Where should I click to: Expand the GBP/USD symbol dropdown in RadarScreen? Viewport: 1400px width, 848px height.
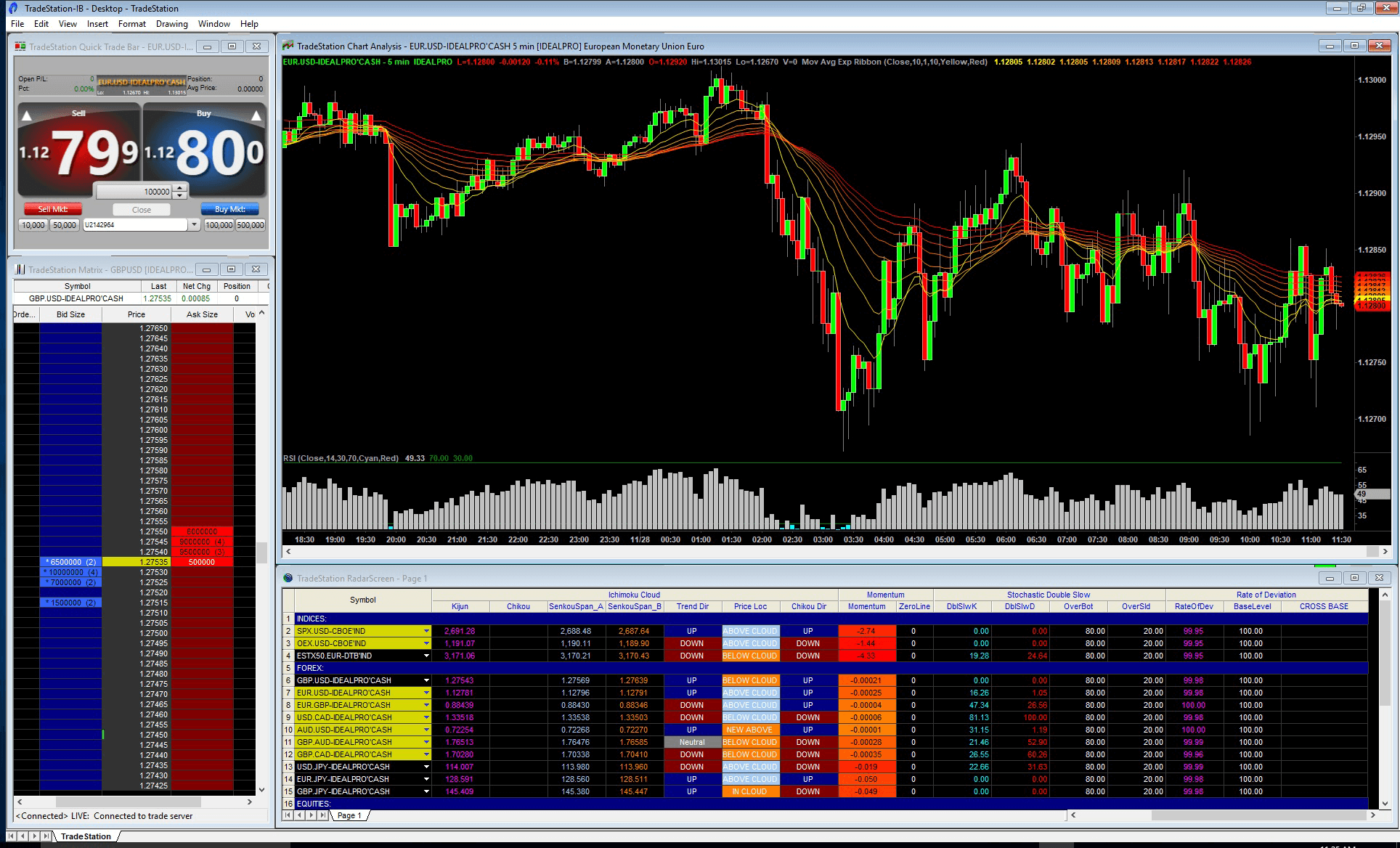pos(424,680)
